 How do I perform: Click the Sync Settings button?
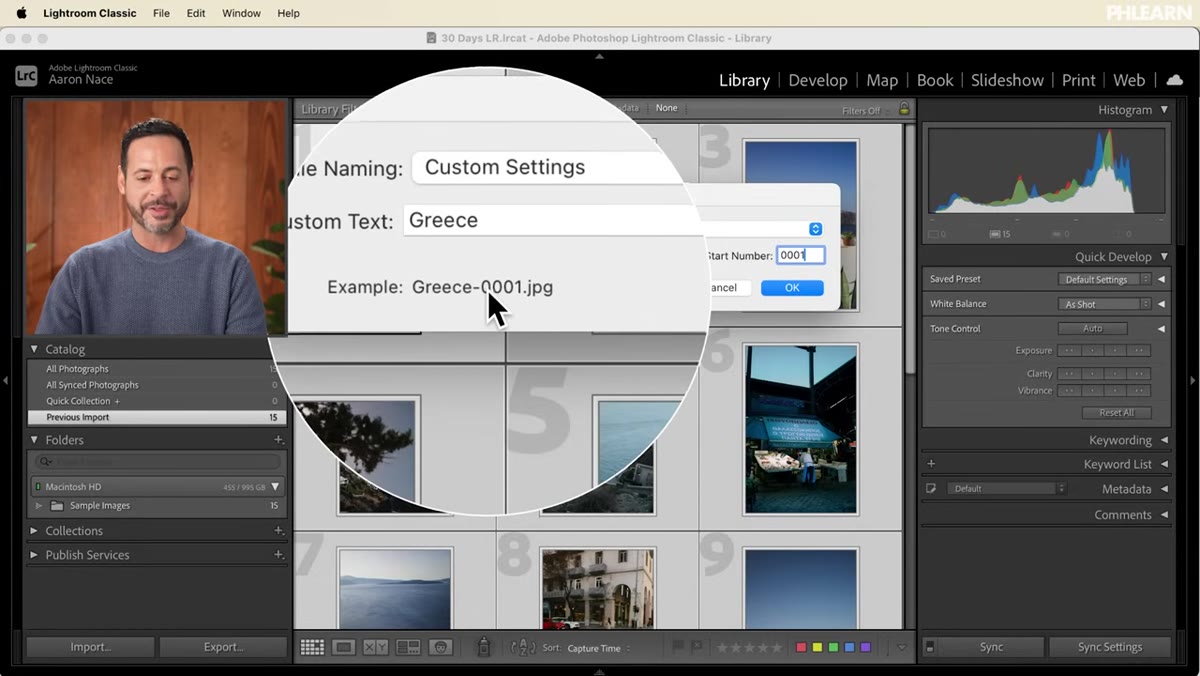[1110, 647]
